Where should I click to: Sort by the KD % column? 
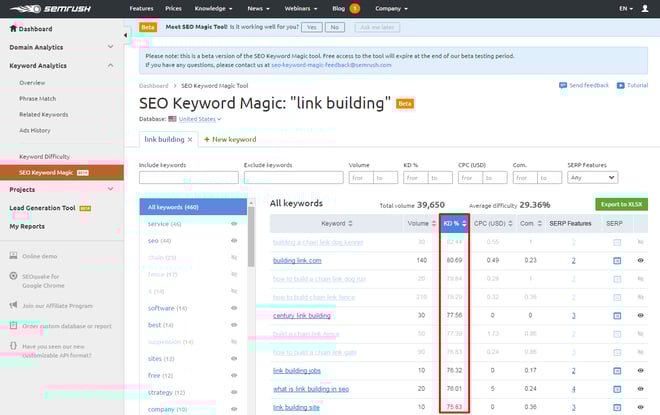pos(454,223)
